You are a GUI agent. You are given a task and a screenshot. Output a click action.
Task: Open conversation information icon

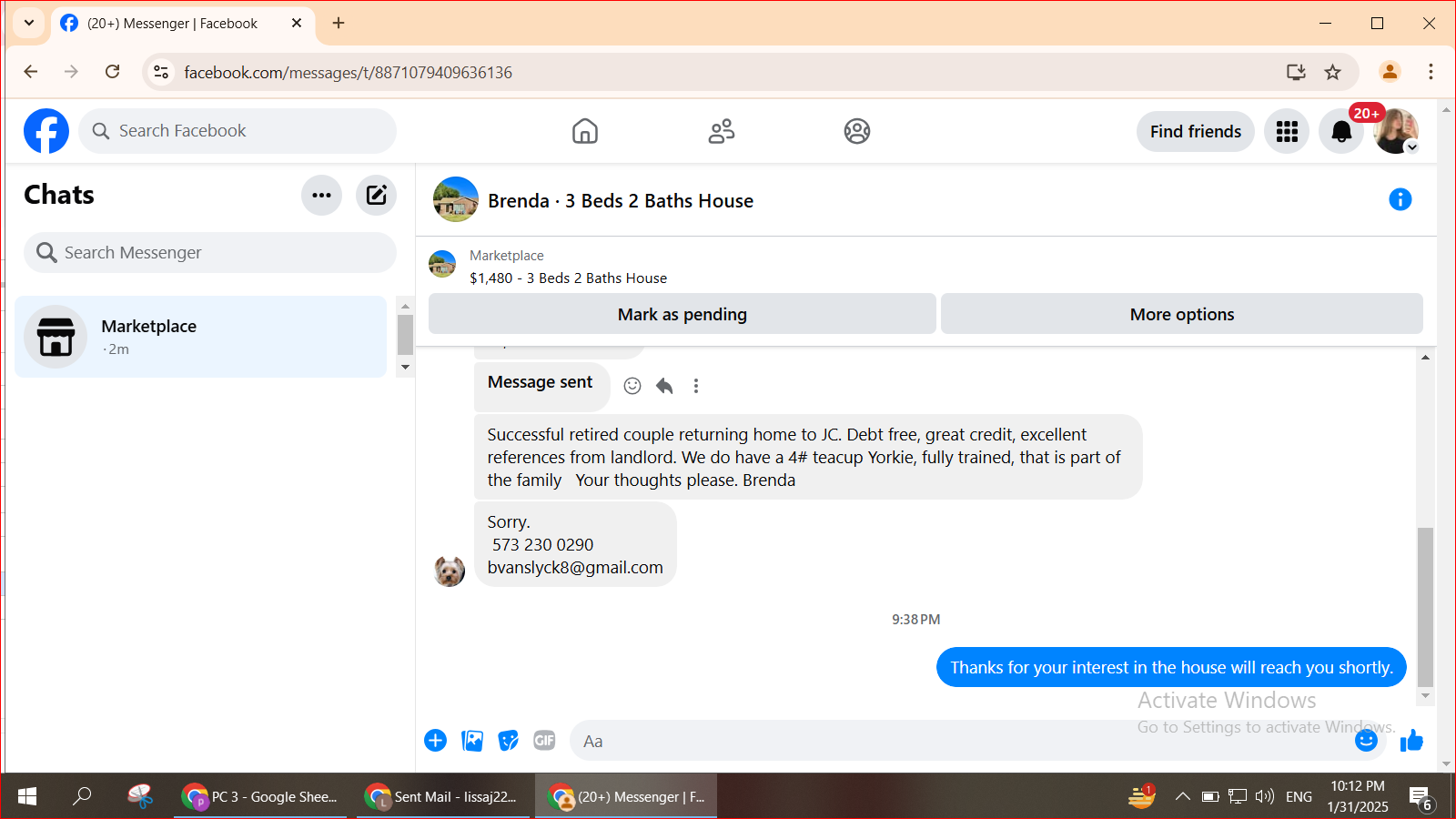click(1400, 199)
